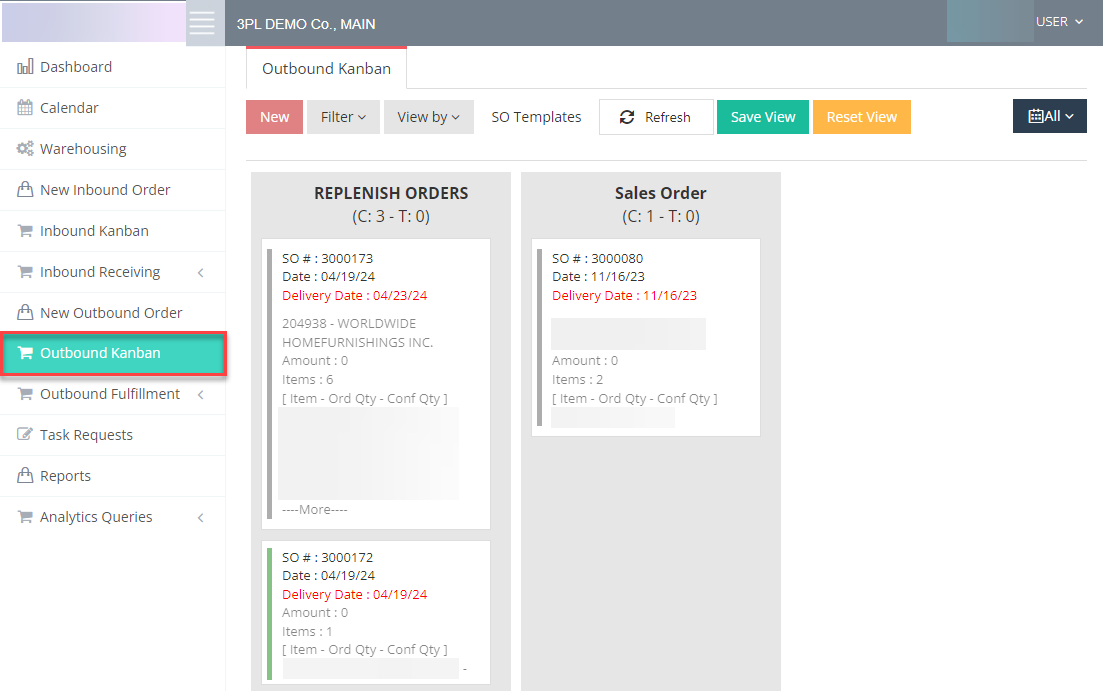Open the Calendar sidebar item

click(x=69, y=108)
